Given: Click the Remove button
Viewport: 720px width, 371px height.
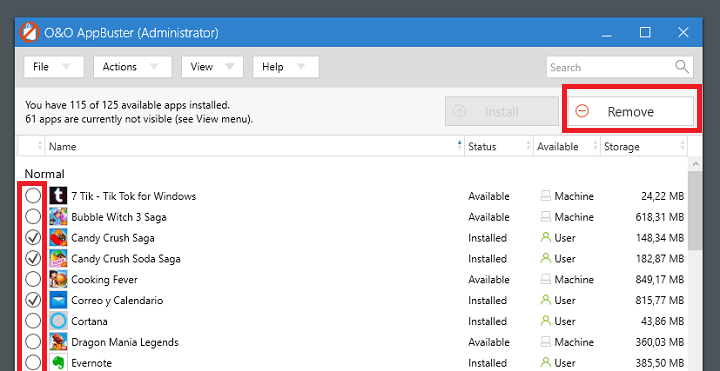Looking at the screenshot, I should pos(630,112).
